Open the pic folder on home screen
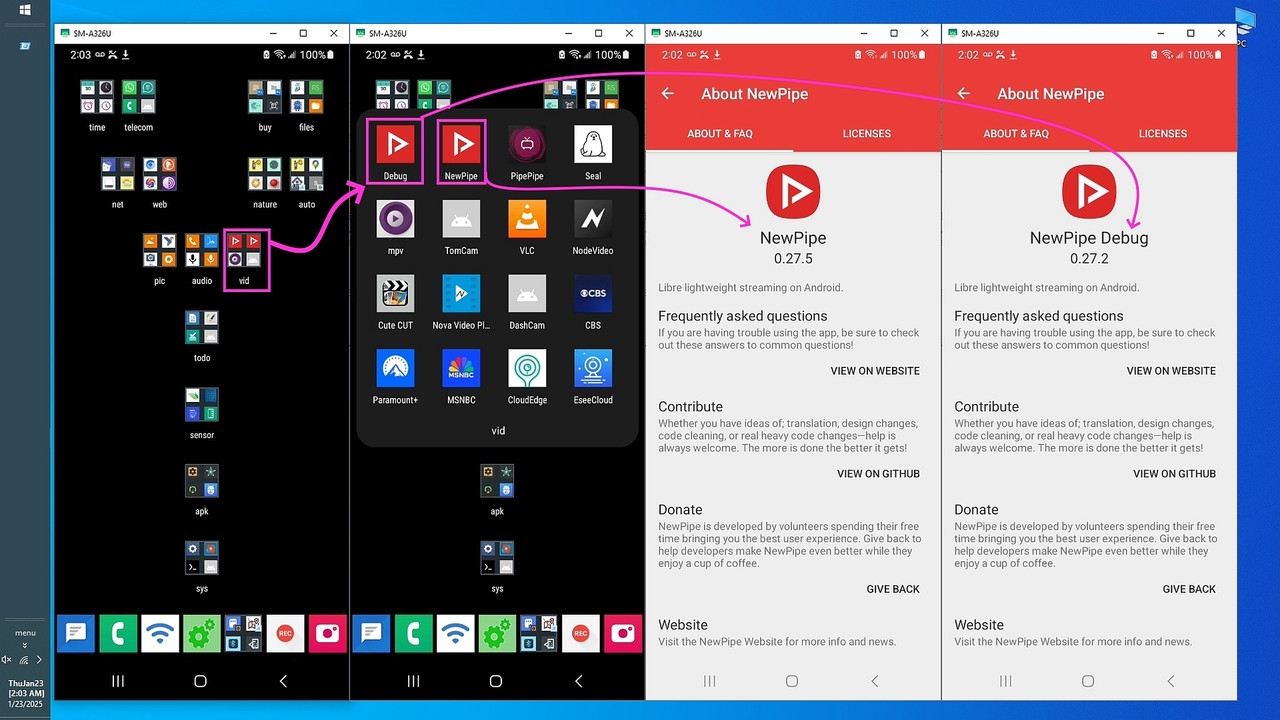 click(160, 250)
